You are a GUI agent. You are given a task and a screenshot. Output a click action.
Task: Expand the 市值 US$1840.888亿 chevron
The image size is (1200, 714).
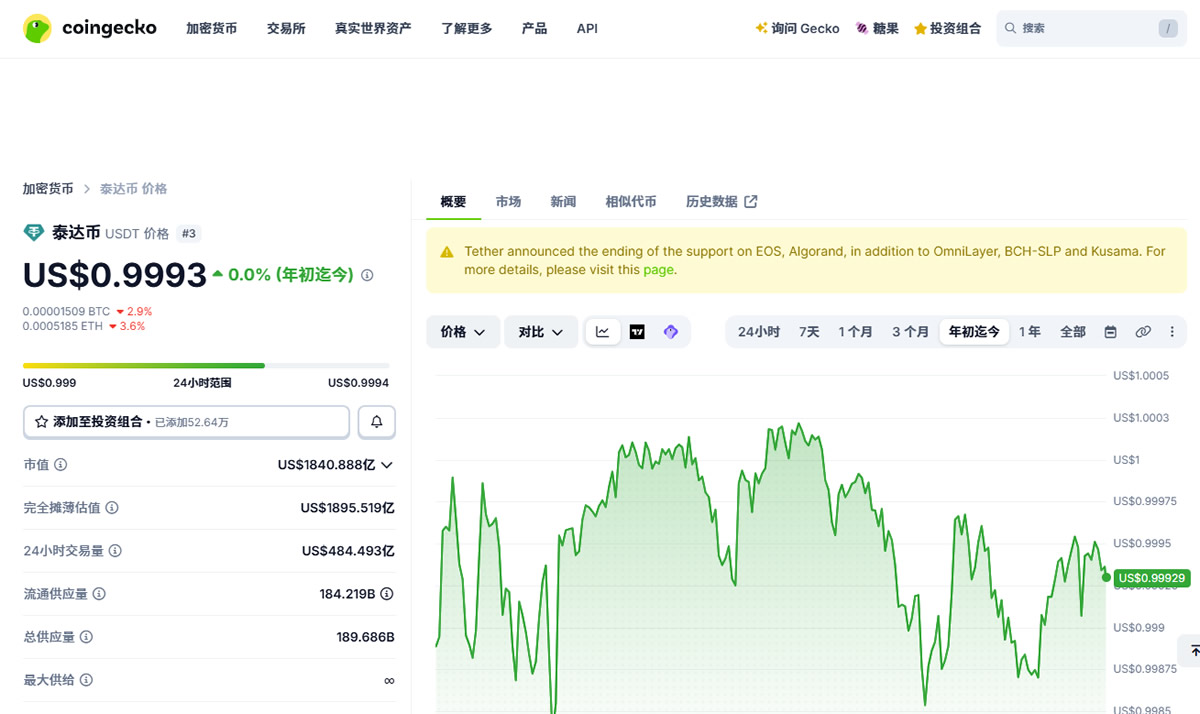pyautogui.click(x=387, y=465)
